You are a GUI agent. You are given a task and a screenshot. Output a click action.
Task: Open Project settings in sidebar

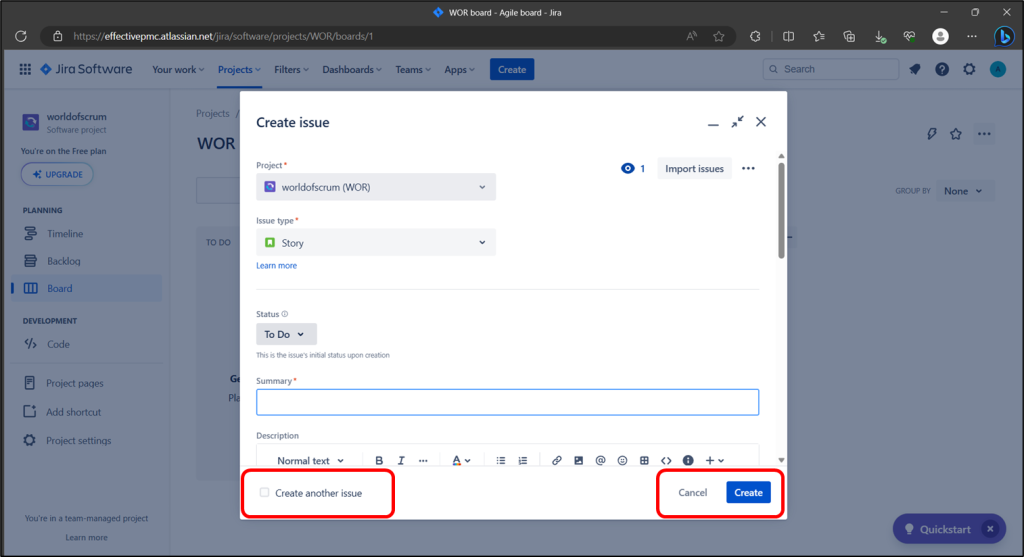click(86, 441)
